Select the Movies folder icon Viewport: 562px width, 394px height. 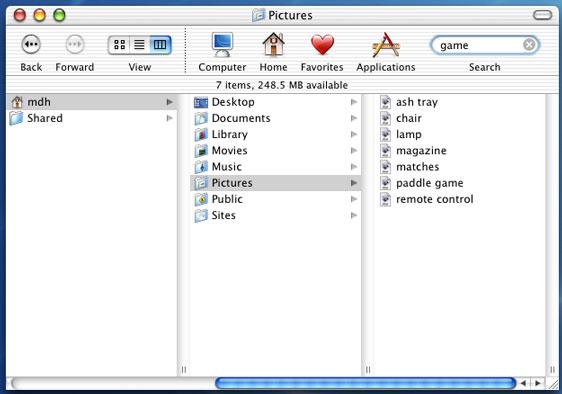(x=201, y=151)
